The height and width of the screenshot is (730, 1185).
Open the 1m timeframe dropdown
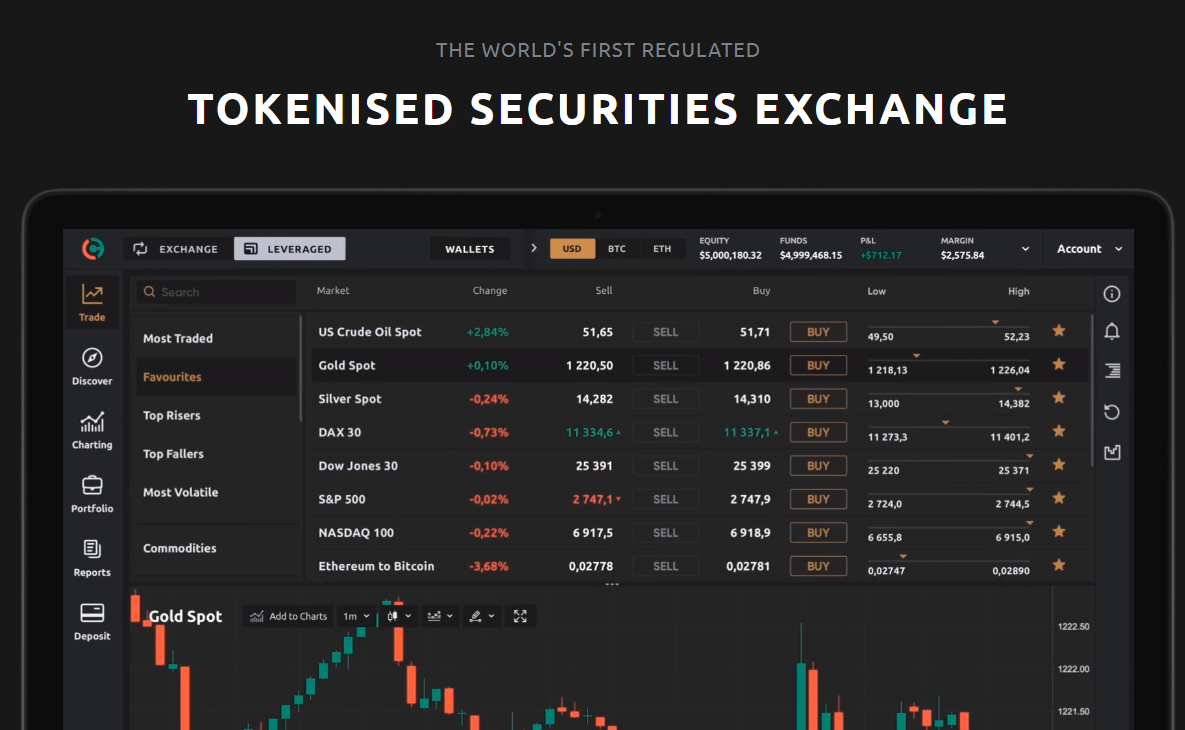pyautogui.click(x=356, y=616)
